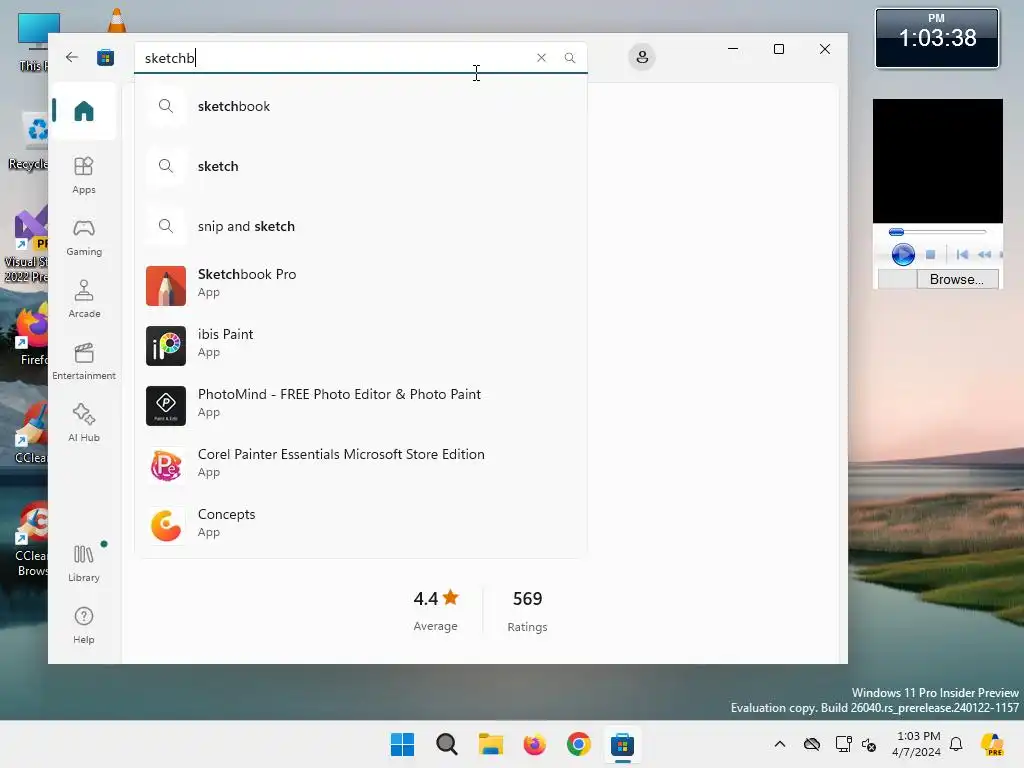Rewind in the media player widget
Viewport: 1024px width, 768px height.
coord(985,254)
